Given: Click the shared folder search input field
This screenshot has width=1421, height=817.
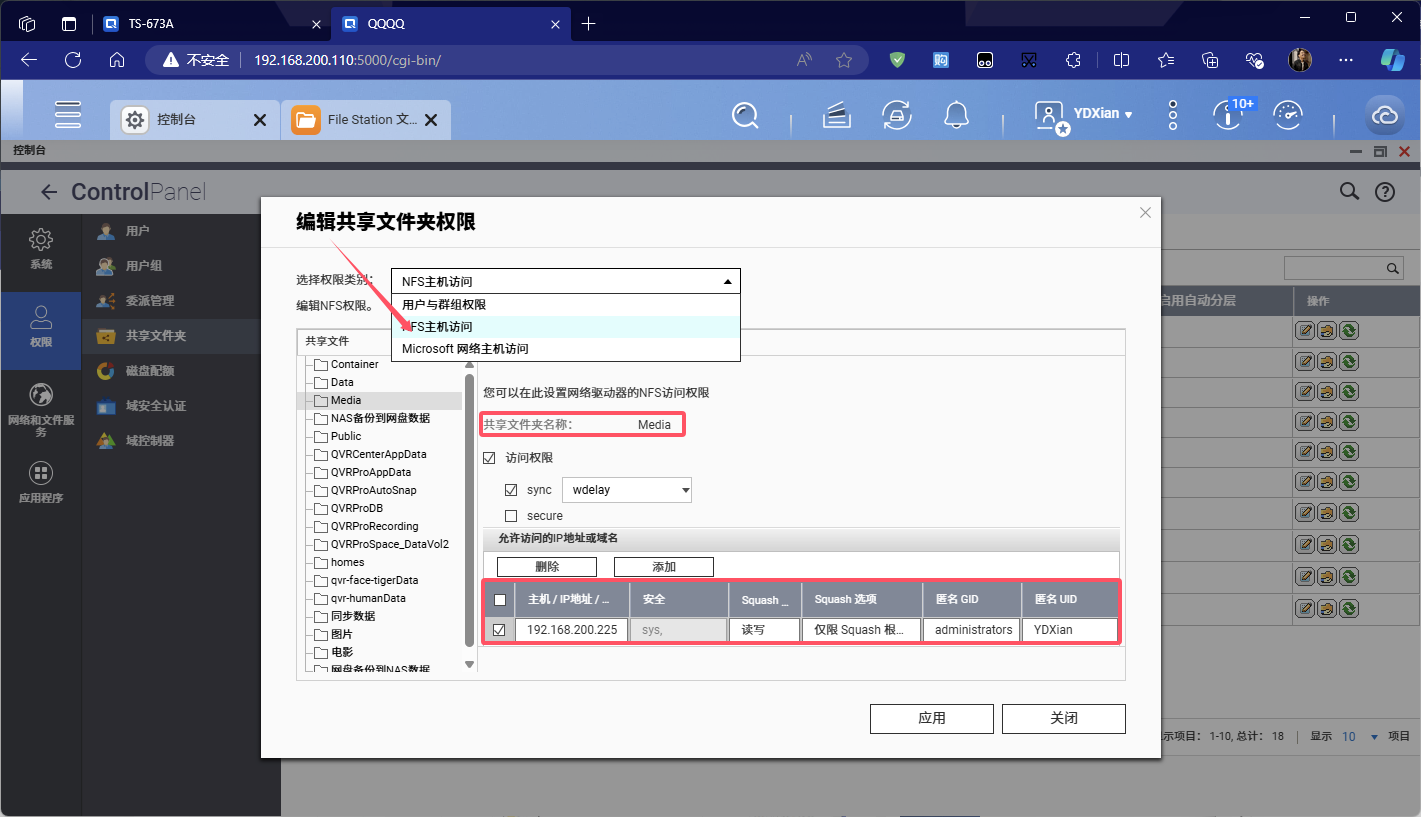Looking at the screenshot, I should (1344, 268).
